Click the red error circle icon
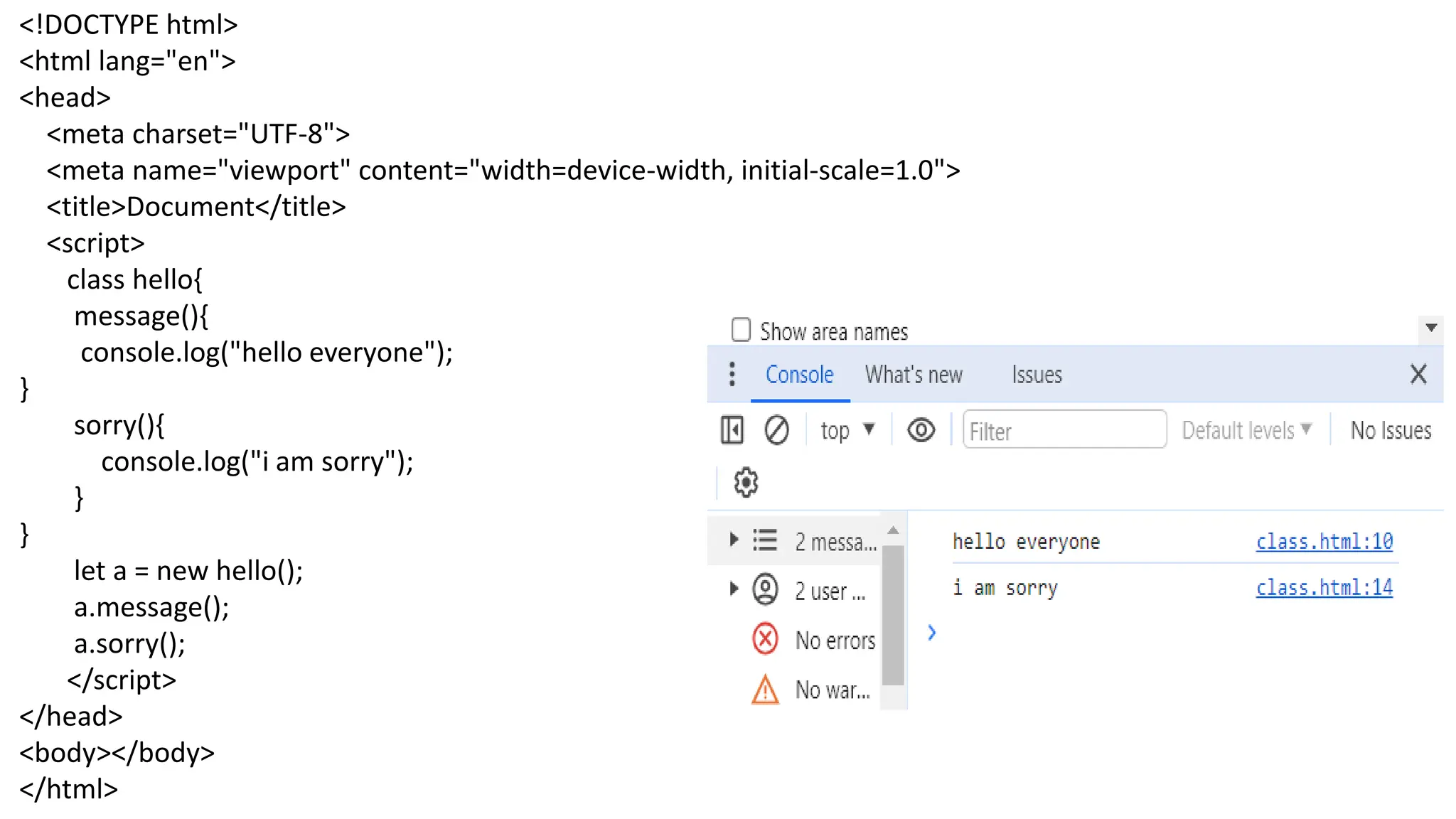1456x819 pixels. coord(765,638)
